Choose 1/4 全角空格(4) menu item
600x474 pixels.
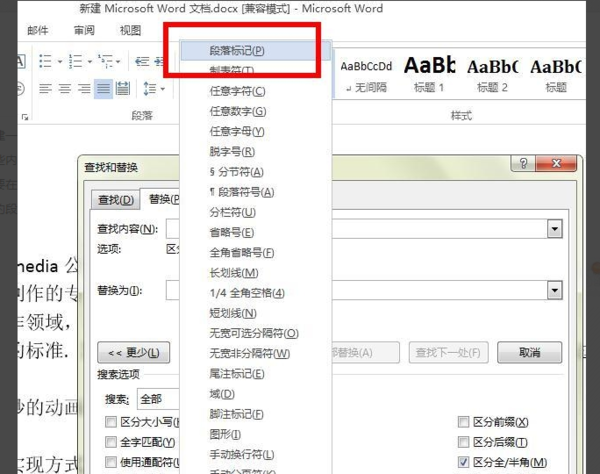(x=256, y=293)
